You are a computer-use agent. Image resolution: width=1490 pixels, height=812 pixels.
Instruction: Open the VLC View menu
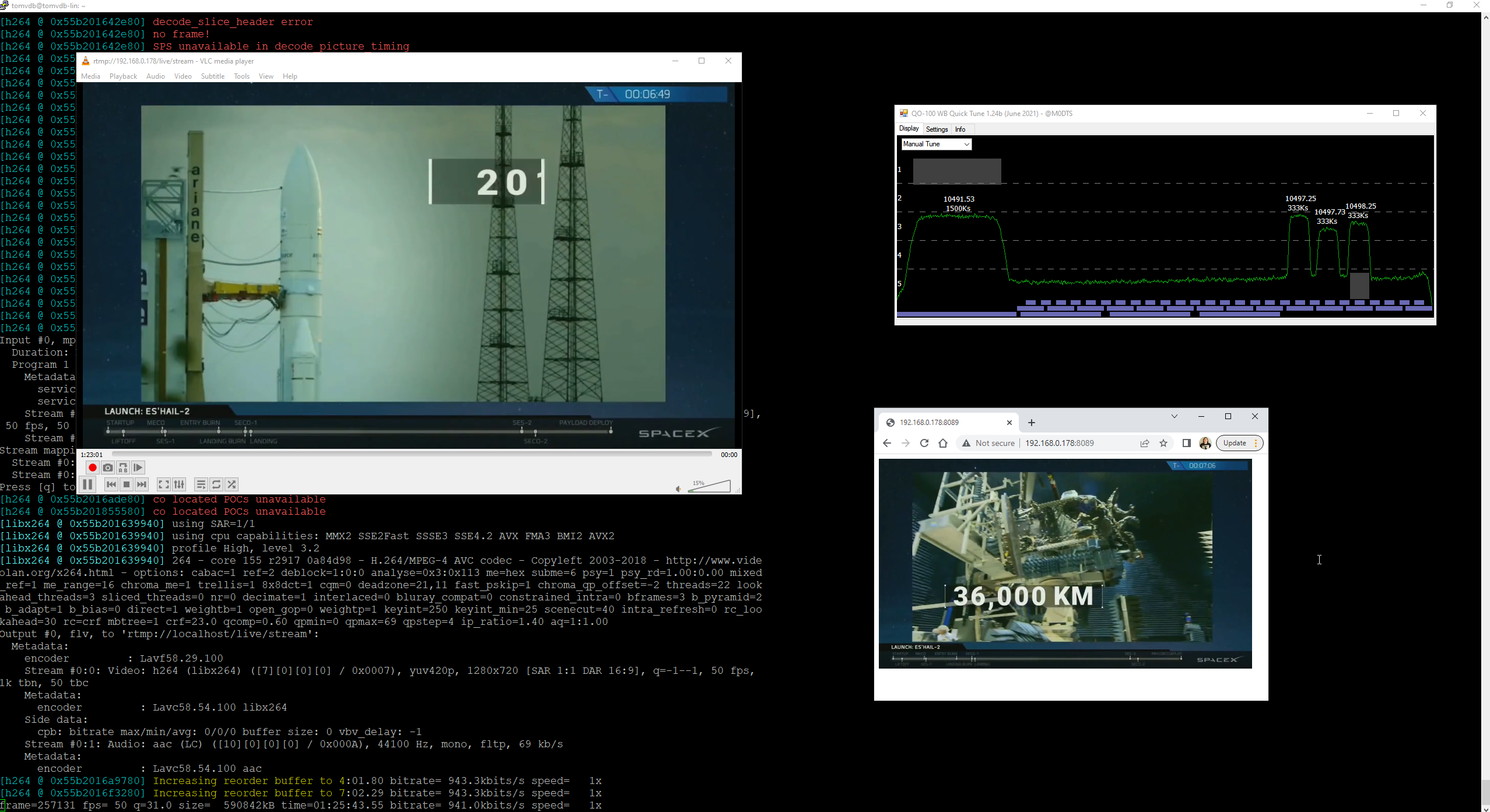click(x=266, y=76)
